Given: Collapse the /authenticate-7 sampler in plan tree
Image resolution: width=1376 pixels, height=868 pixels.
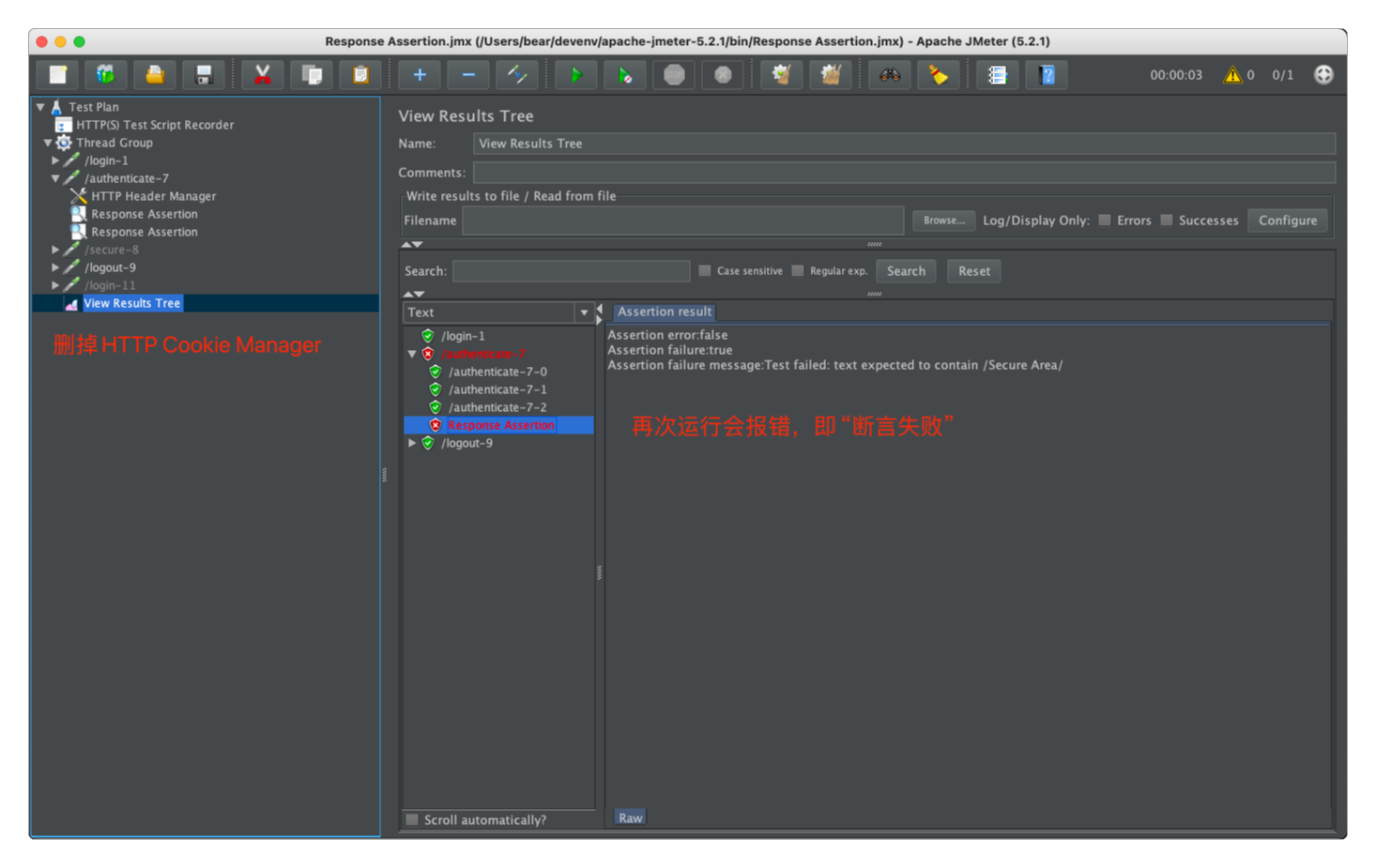Looking at the screenshot, I should tap(55, 178).
